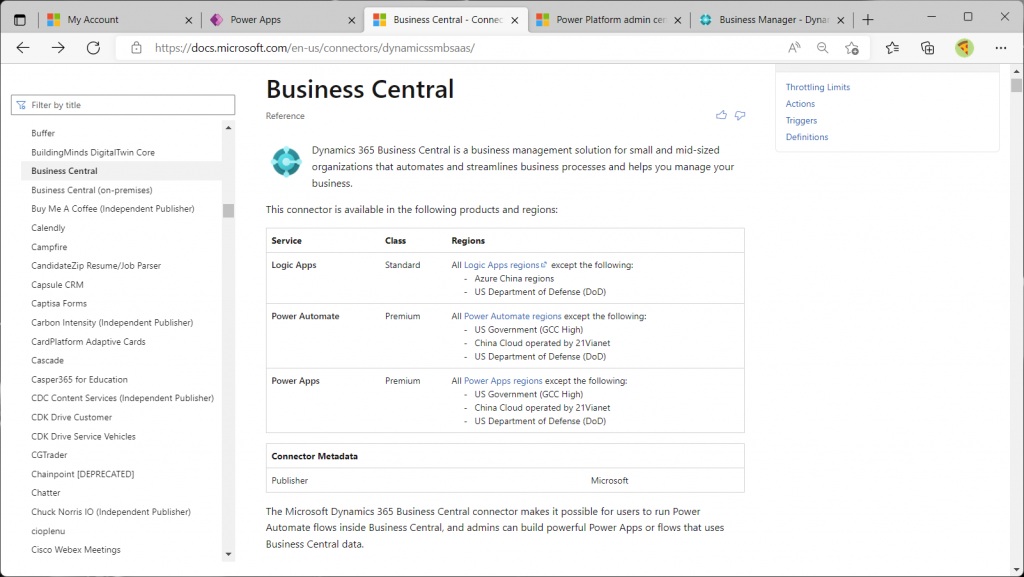Open Cisco Webex Meetings entry
The height and width of the screenshot is (577, 1024).
76,550
